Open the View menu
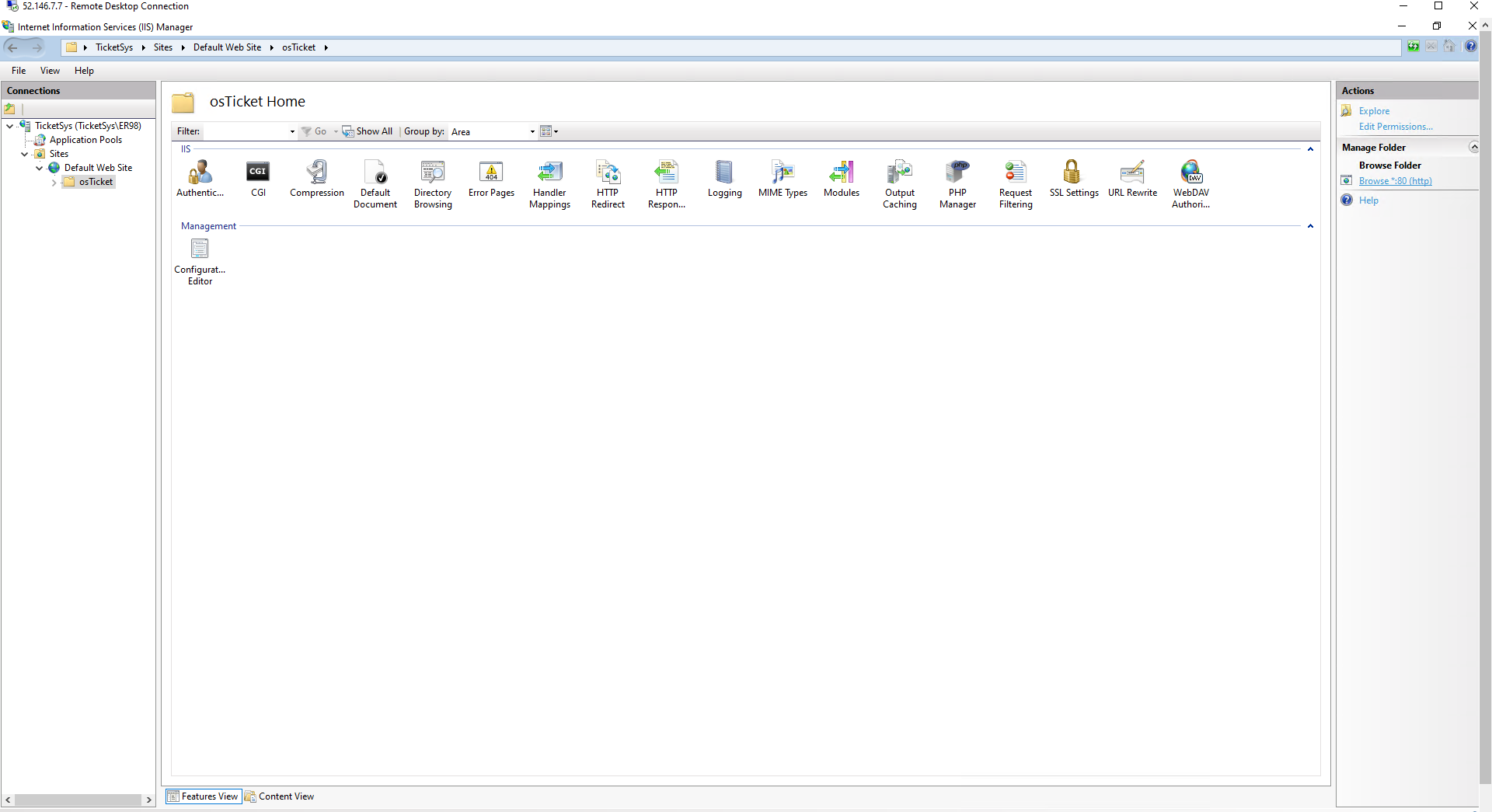Viewport: 1492px width, 812px height. 50,71
